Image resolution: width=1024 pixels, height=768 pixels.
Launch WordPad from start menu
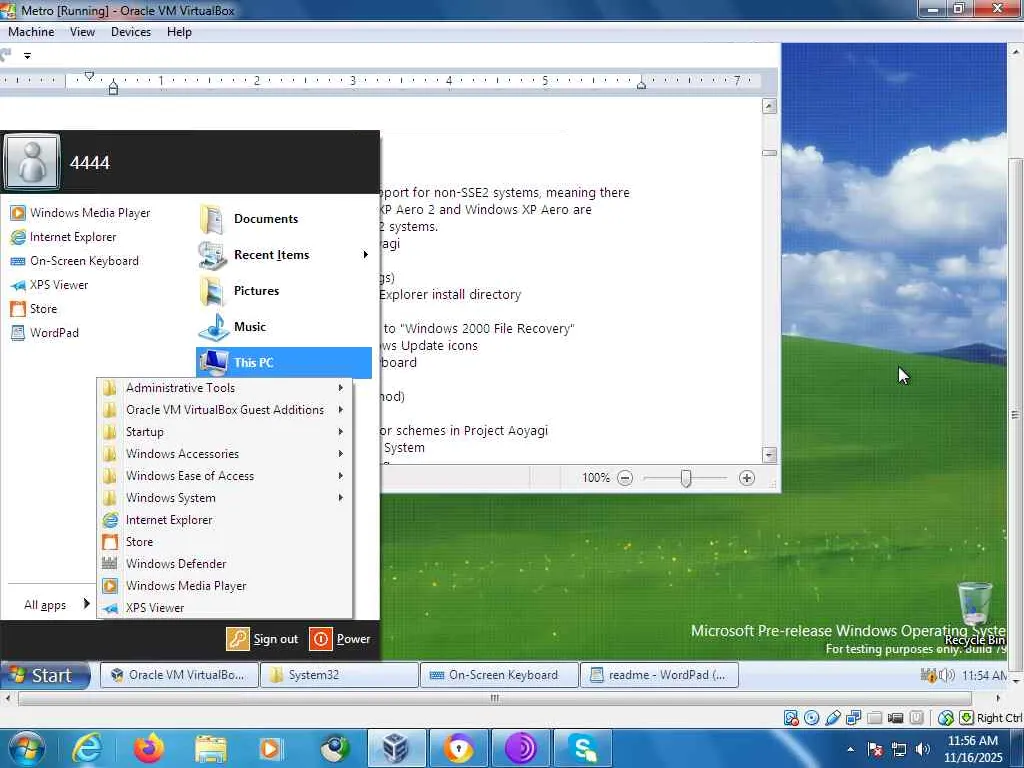click(x=44, y=333)
